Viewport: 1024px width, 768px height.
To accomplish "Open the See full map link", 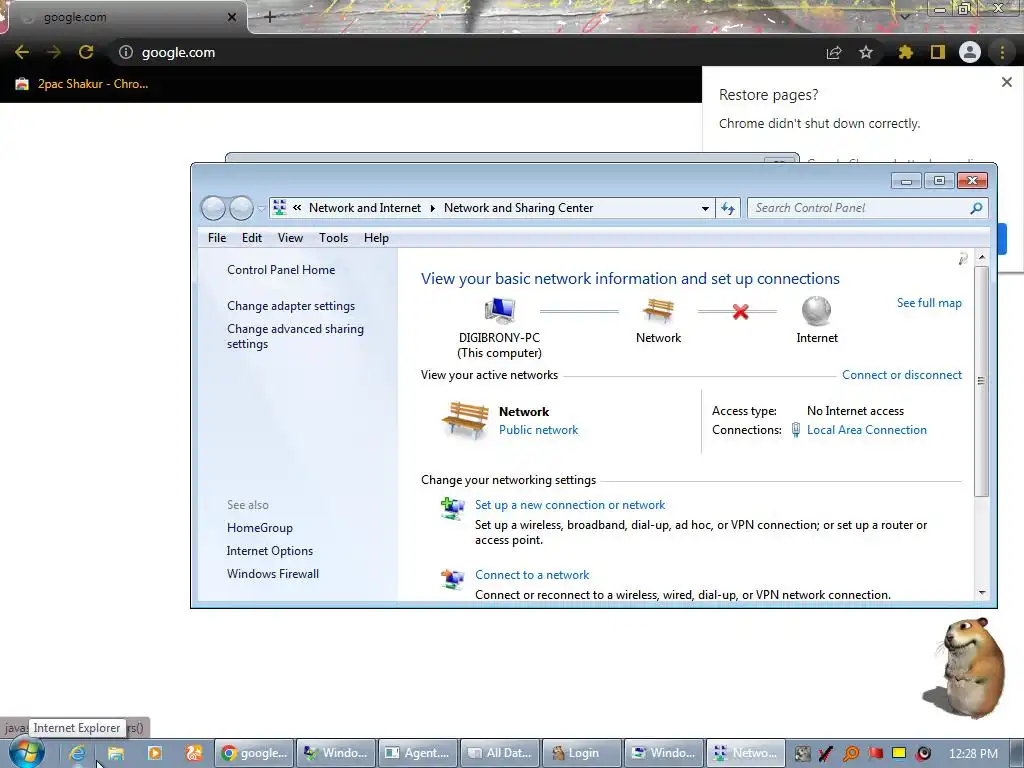I will [929, 303].
